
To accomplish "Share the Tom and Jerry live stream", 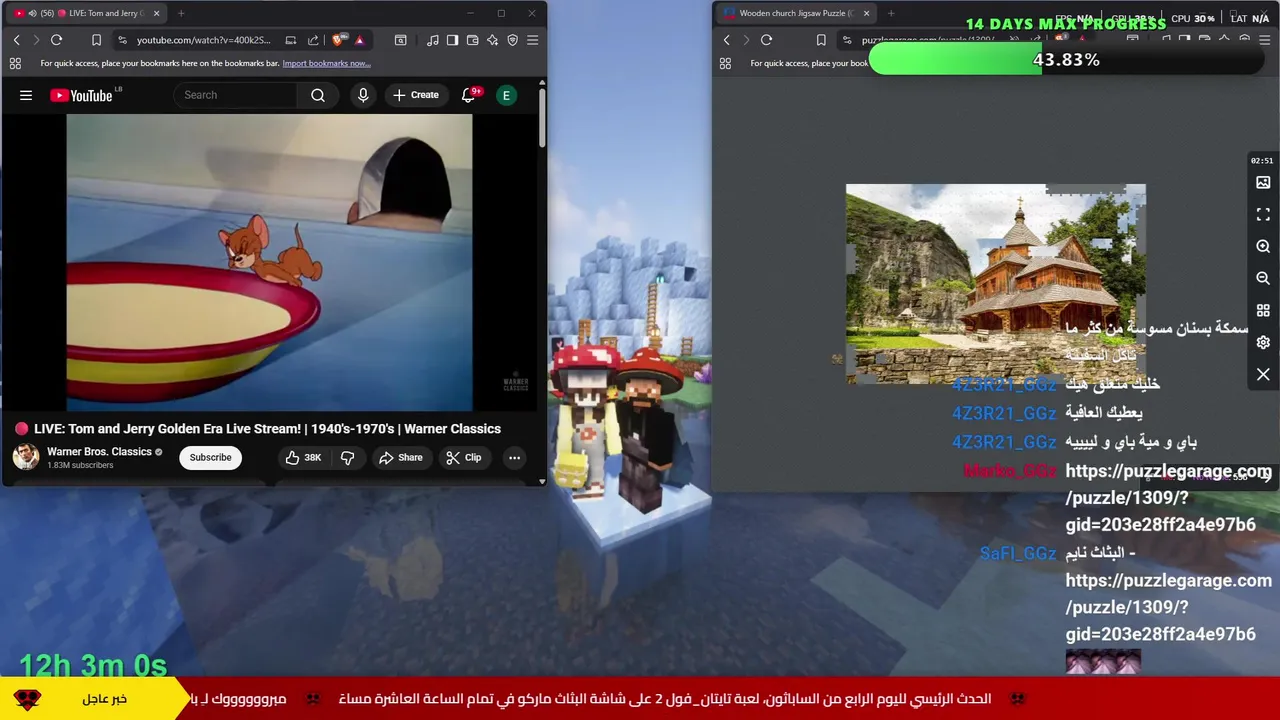I will [x=400, y=457].
